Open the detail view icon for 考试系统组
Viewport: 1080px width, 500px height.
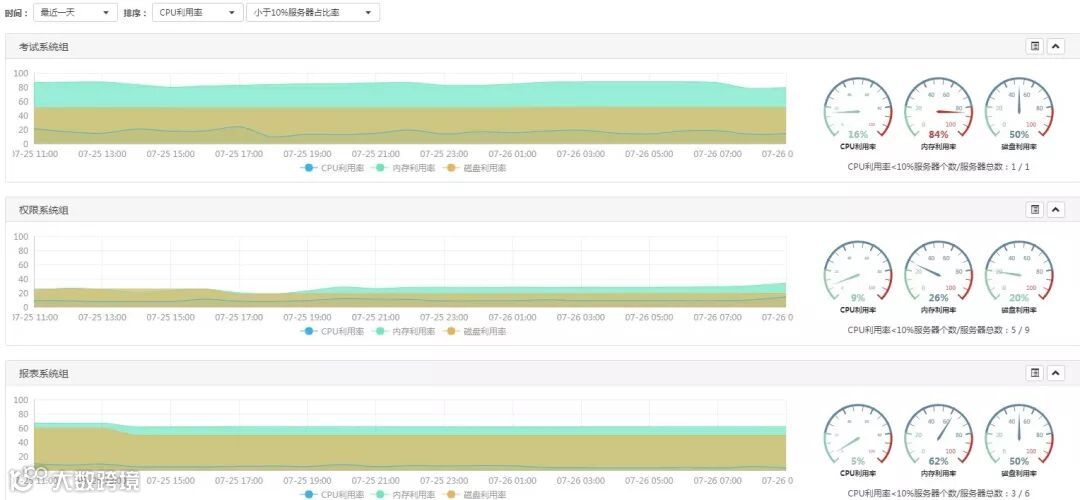click(x=1035, y=46)
